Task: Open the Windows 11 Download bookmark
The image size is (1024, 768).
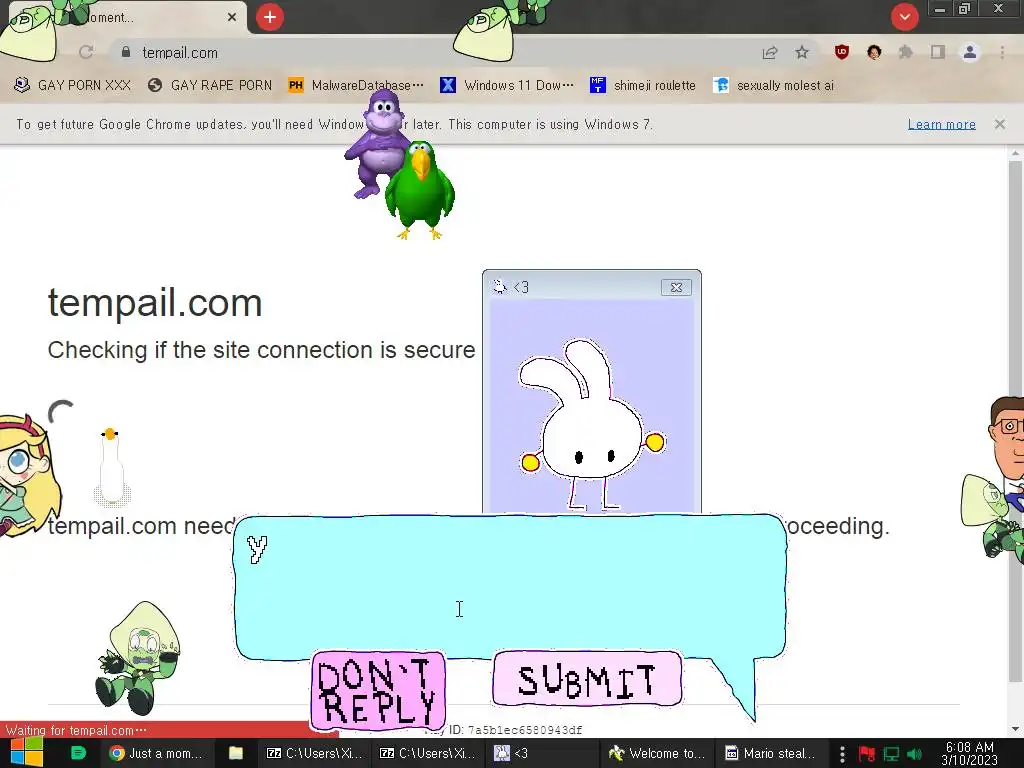Action: (x=507, y=86)
